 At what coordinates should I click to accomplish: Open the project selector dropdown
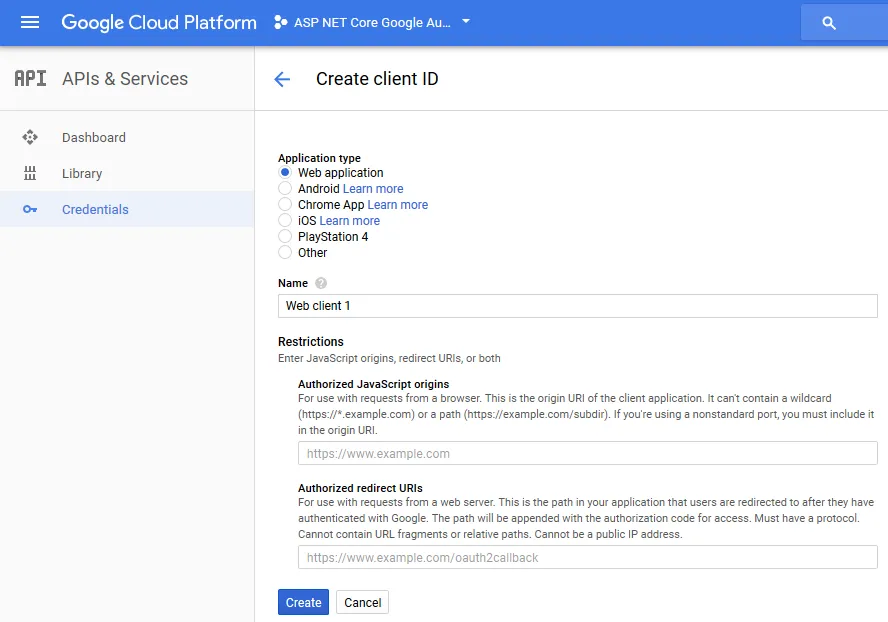[372, 22]
